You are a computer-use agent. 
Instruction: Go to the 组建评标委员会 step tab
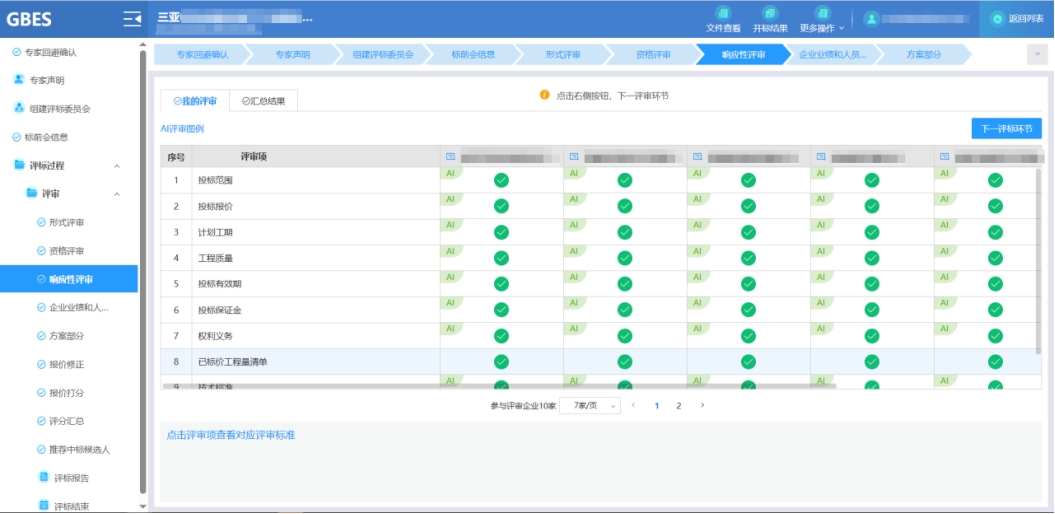[x=383, y=54]
